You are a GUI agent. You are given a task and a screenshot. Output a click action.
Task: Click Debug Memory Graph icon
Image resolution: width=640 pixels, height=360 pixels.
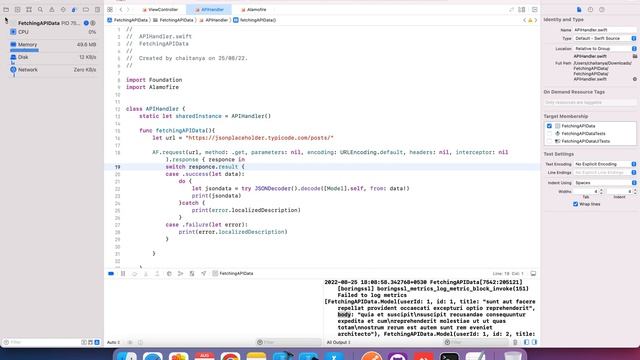click(180, 273)
